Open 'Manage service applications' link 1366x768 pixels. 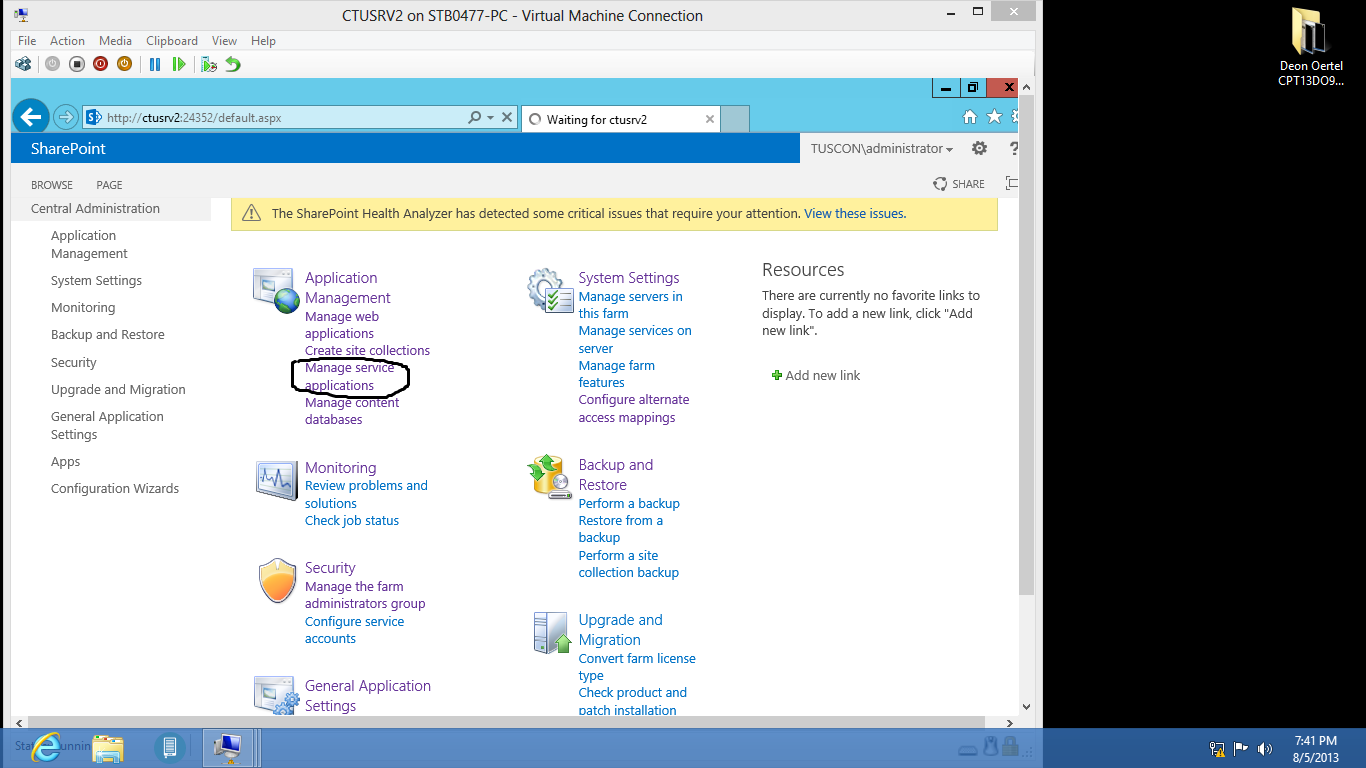(349, 376)
